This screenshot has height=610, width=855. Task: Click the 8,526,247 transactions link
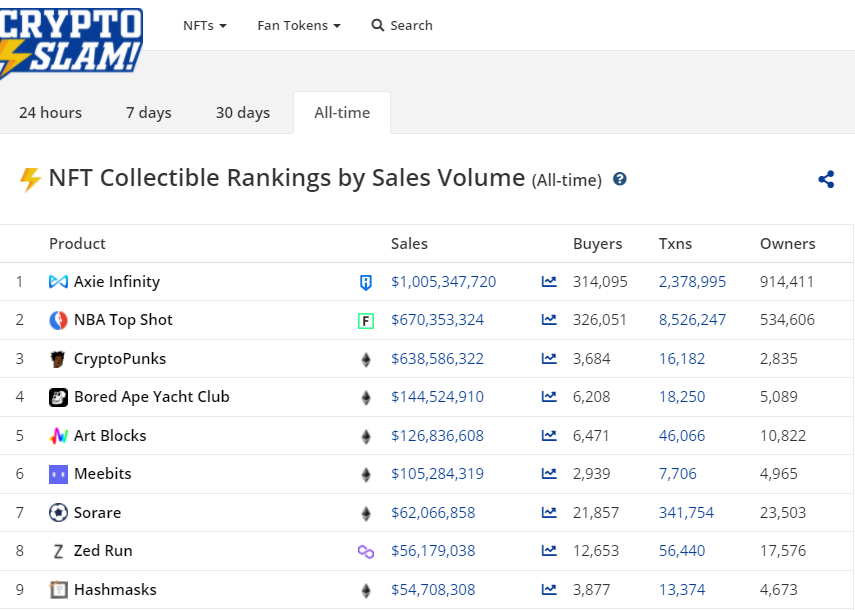click(692, 320)
